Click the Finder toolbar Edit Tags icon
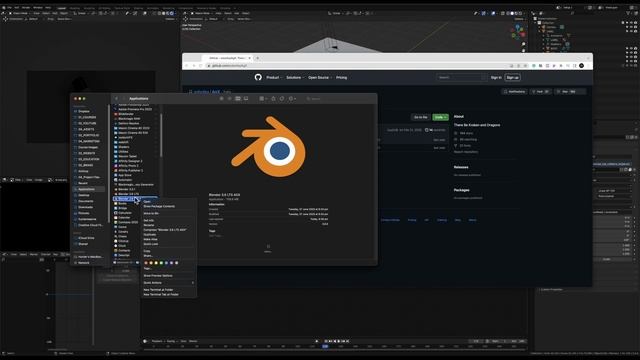Image resolution: width=640 pixels, height=360 pixels. 282,98
